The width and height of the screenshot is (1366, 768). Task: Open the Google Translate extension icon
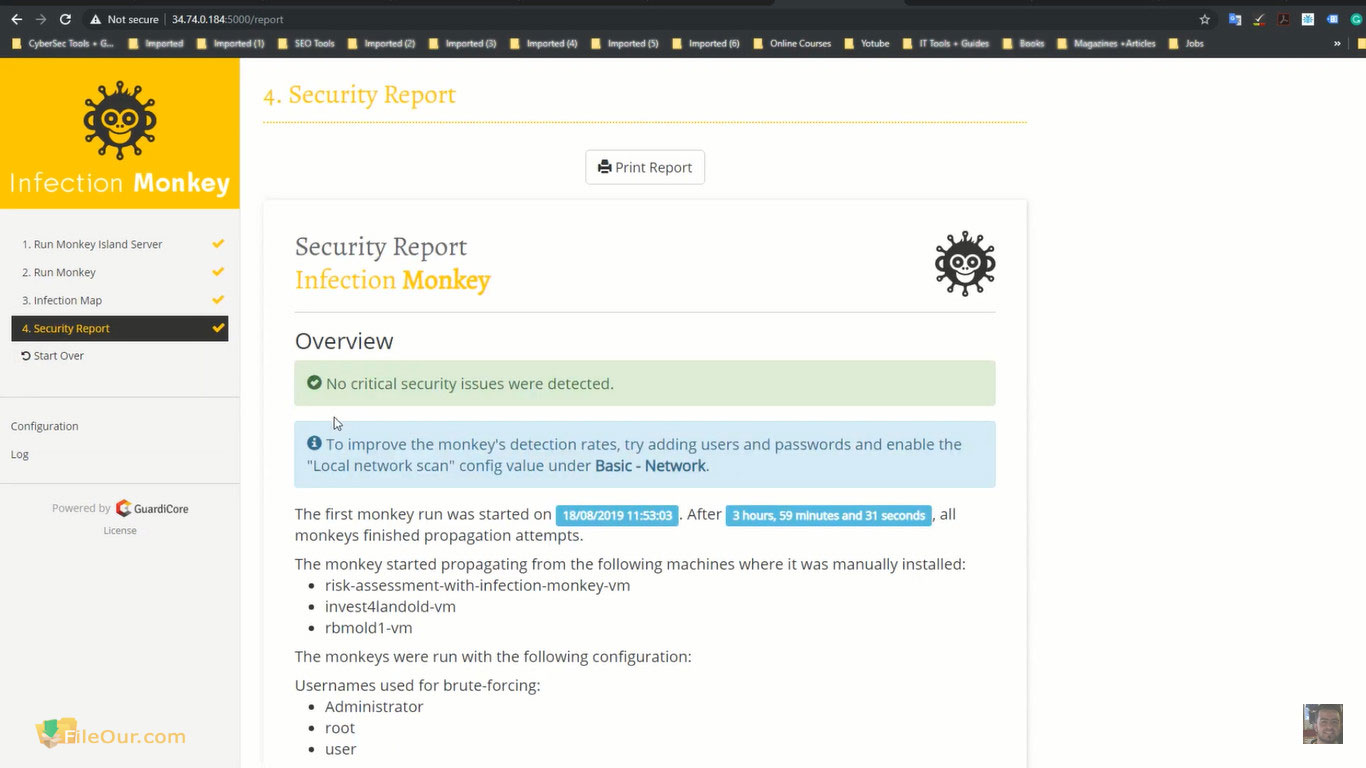pos(1235,19)
